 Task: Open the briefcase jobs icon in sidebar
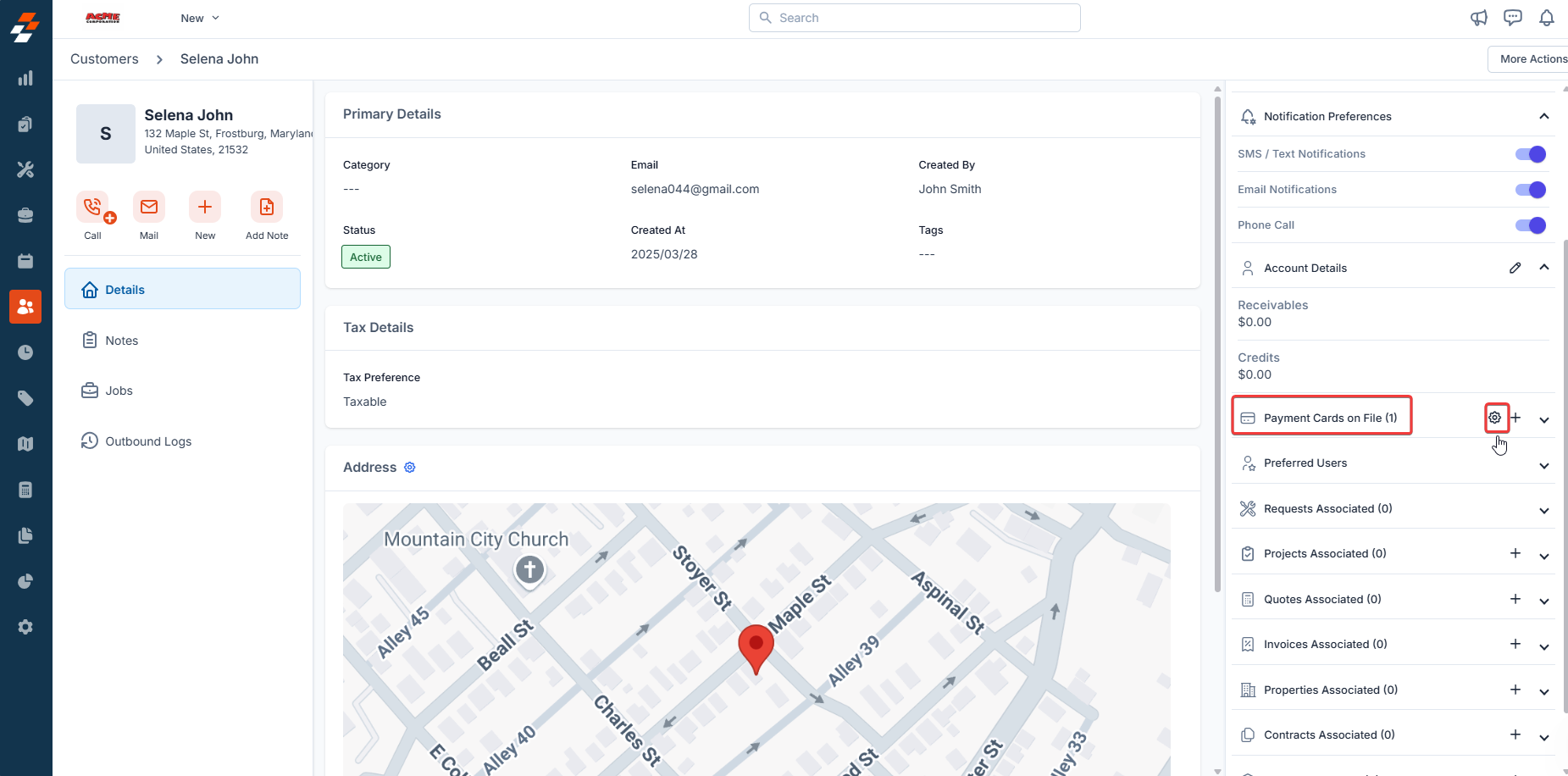tap(25, 215)
